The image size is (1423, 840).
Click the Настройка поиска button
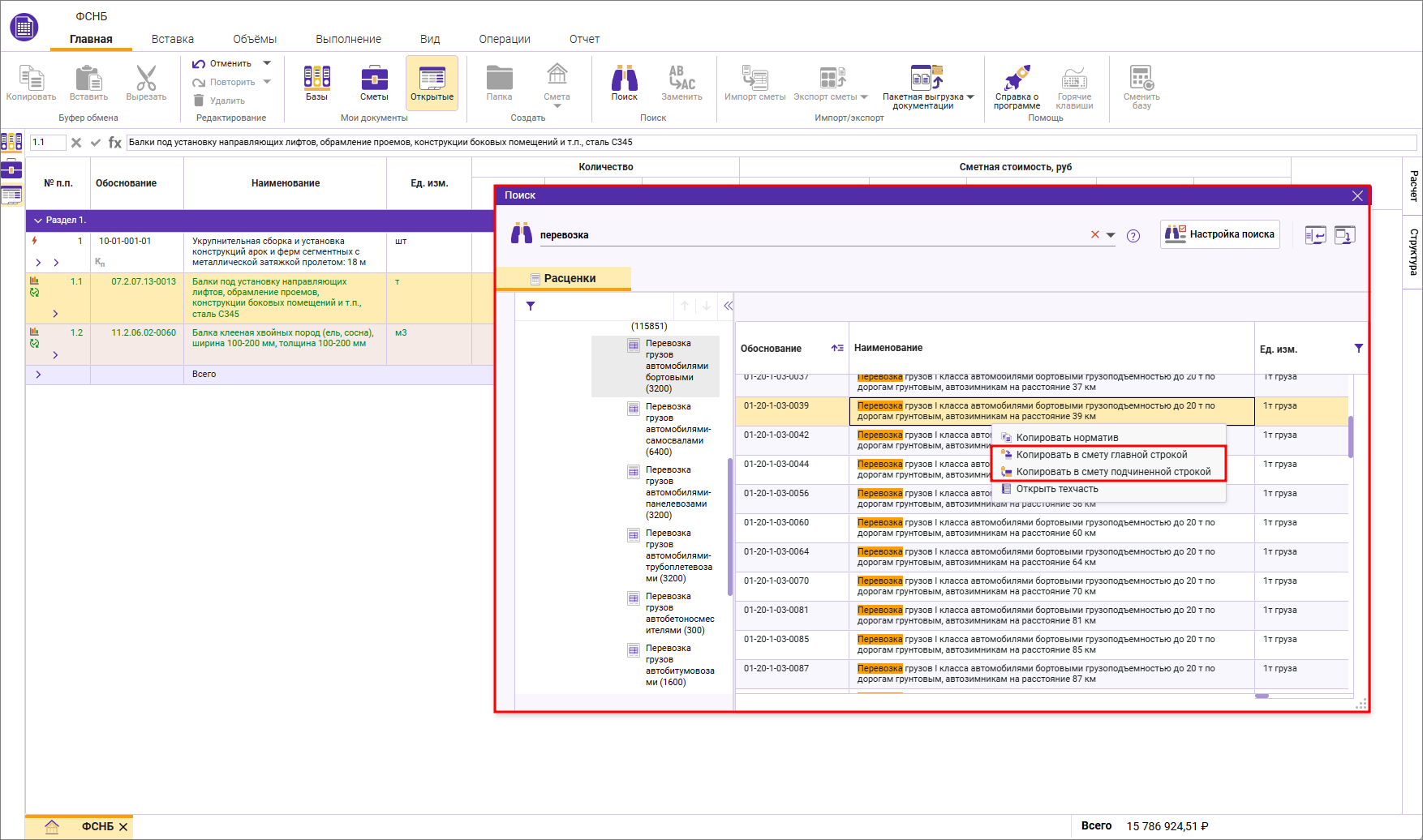[1219, 234]
